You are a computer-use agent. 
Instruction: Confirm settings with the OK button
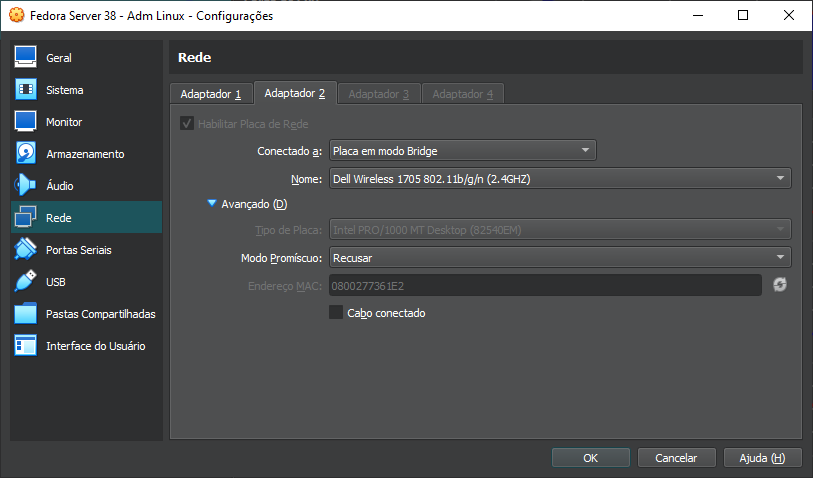[591, 458]
